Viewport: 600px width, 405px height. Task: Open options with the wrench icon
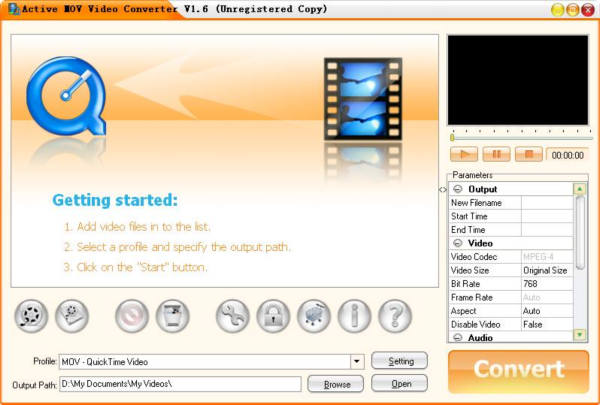[x=232, y=316]
